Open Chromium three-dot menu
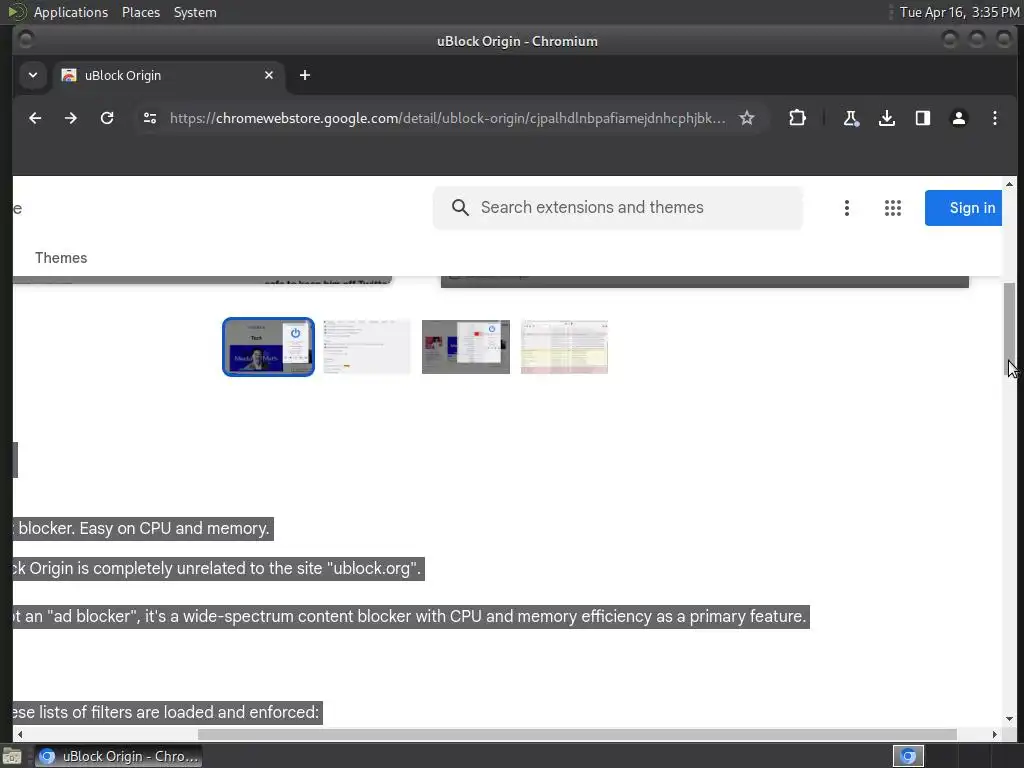 [x=995, y=118]
